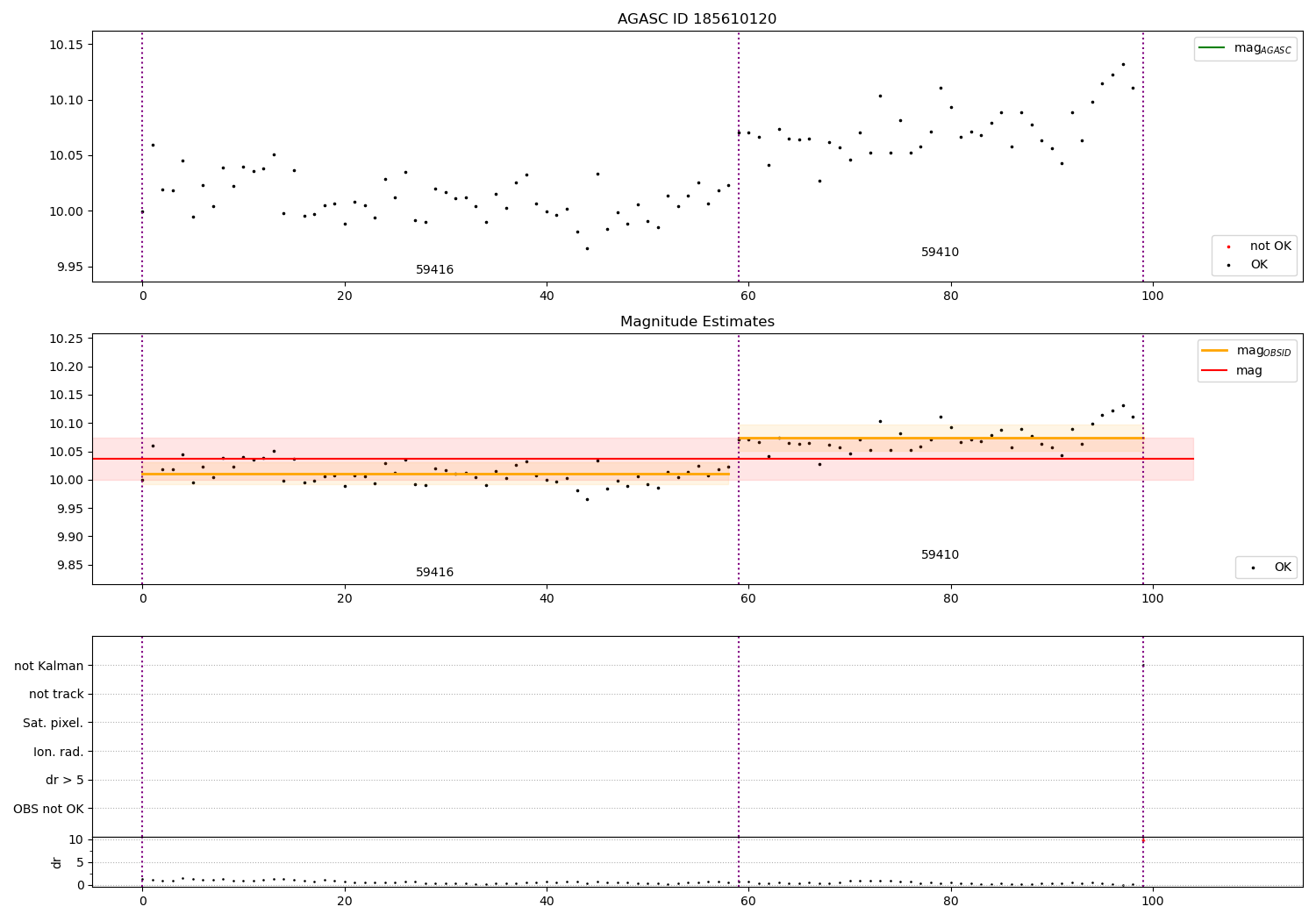Click the 'Sat. pixel.' axis label

[54, 723]
